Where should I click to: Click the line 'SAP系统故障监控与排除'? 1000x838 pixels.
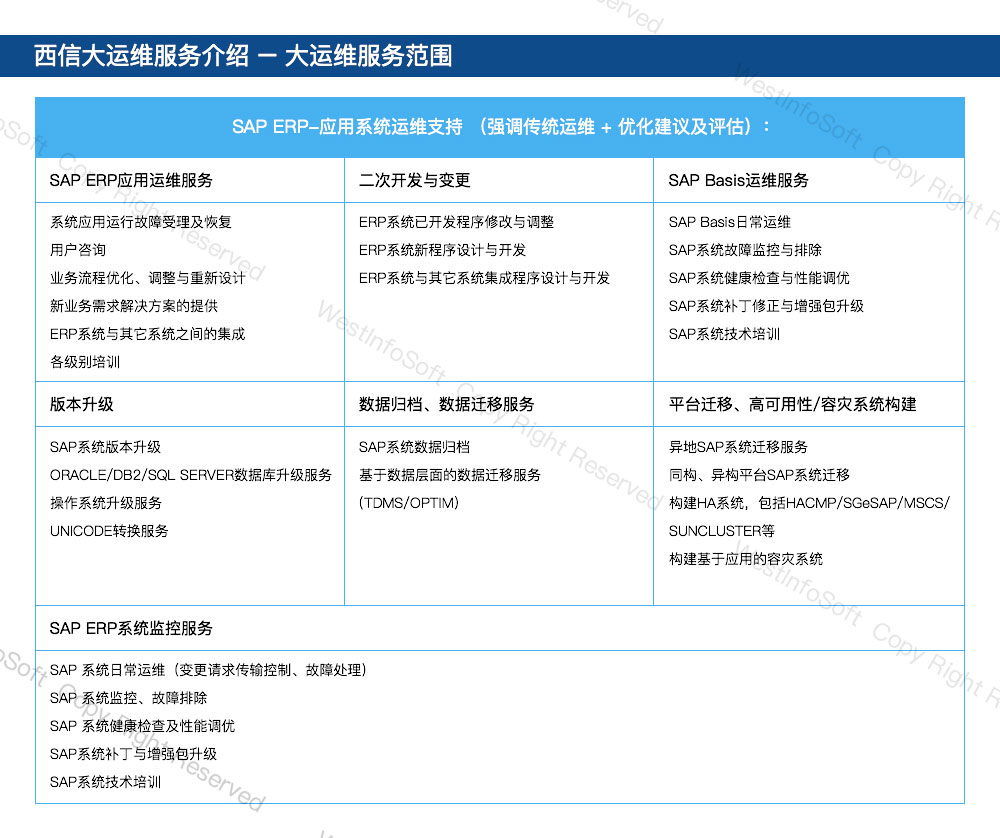click(746, 250)
